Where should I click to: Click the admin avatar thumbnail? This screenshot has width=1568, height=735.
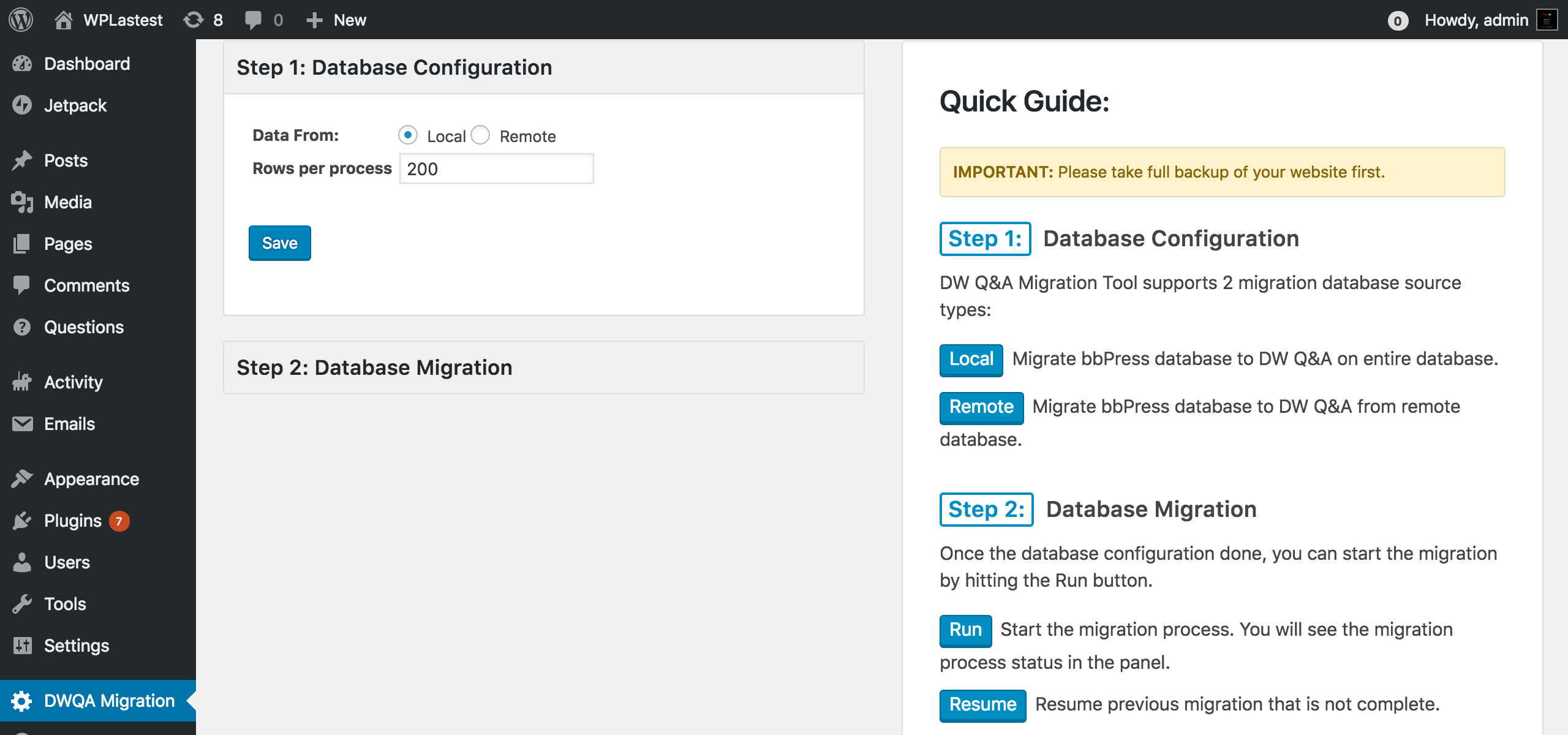(1547, 20)
